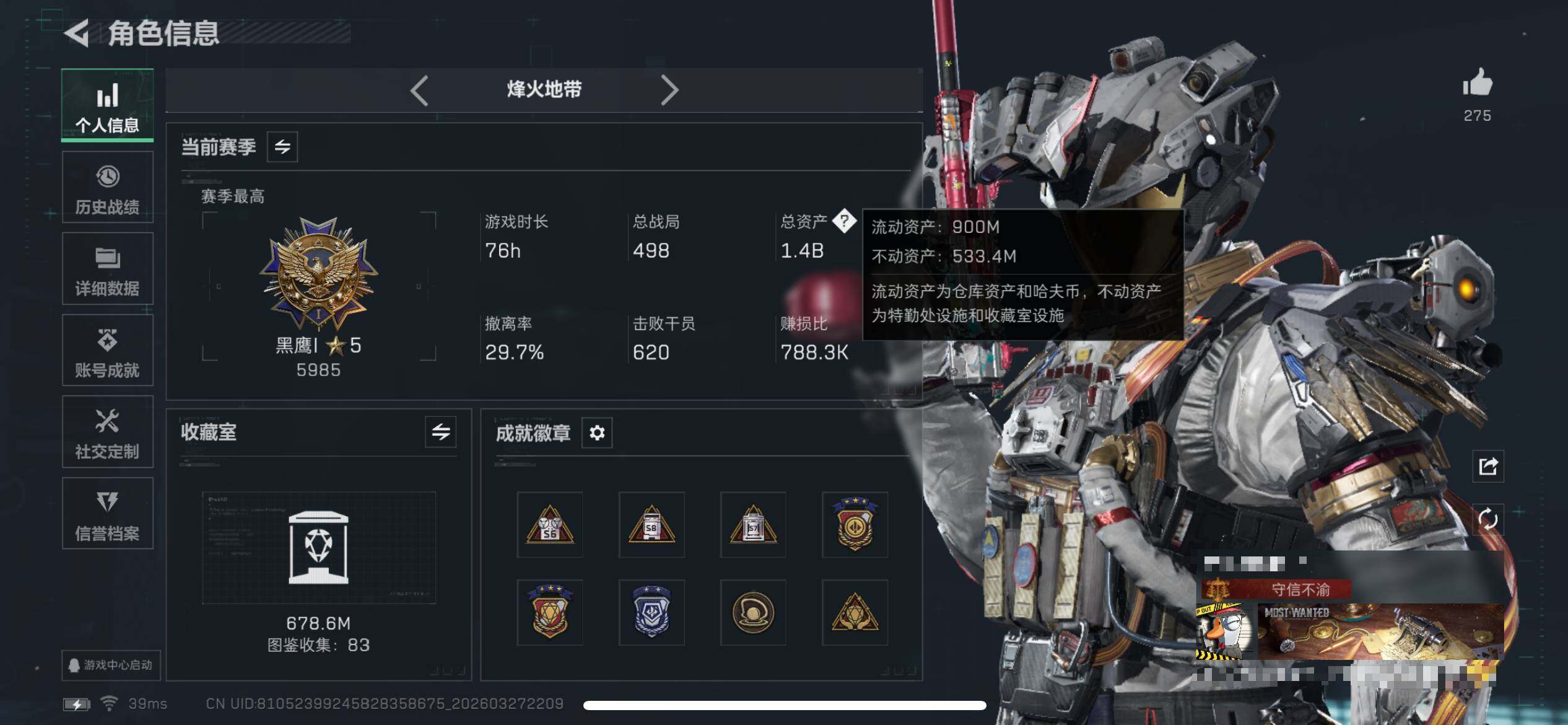
Task: Click the 游戏中心启动 button
Action: [x=111, y=665]
